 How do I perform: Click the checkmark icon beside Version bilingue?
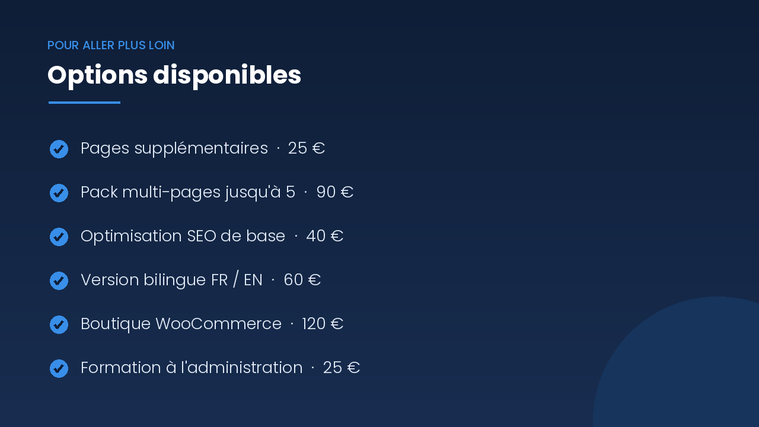(59, 280)
